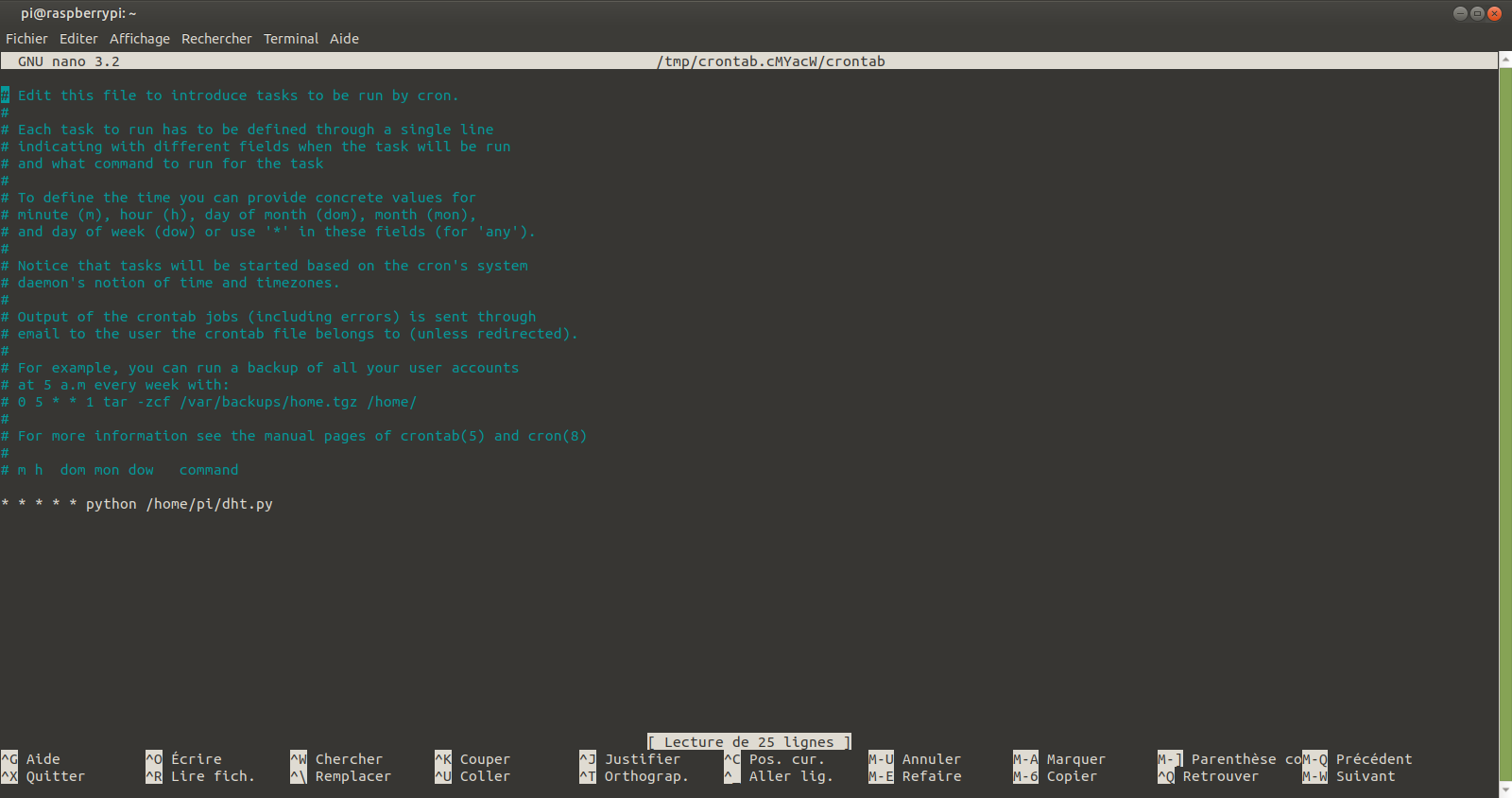The width and height of the screenshot is (1512, 798).
Task: Click the ^X Quitter shortcut
Action: pos(43,776)
